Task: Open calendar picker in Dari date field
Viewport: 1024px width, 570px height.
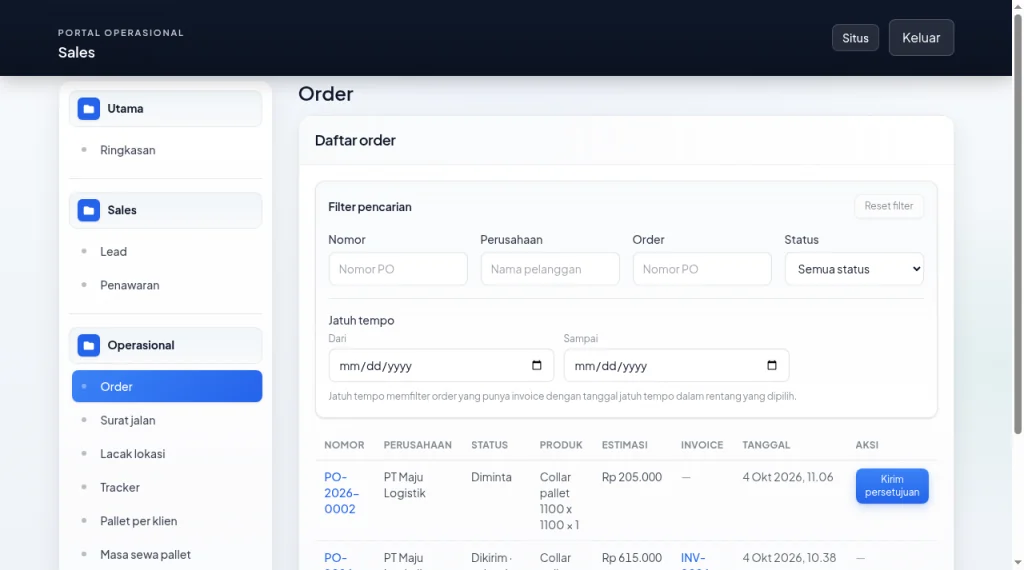Action: pyautogui.click(x=537, y=366)
